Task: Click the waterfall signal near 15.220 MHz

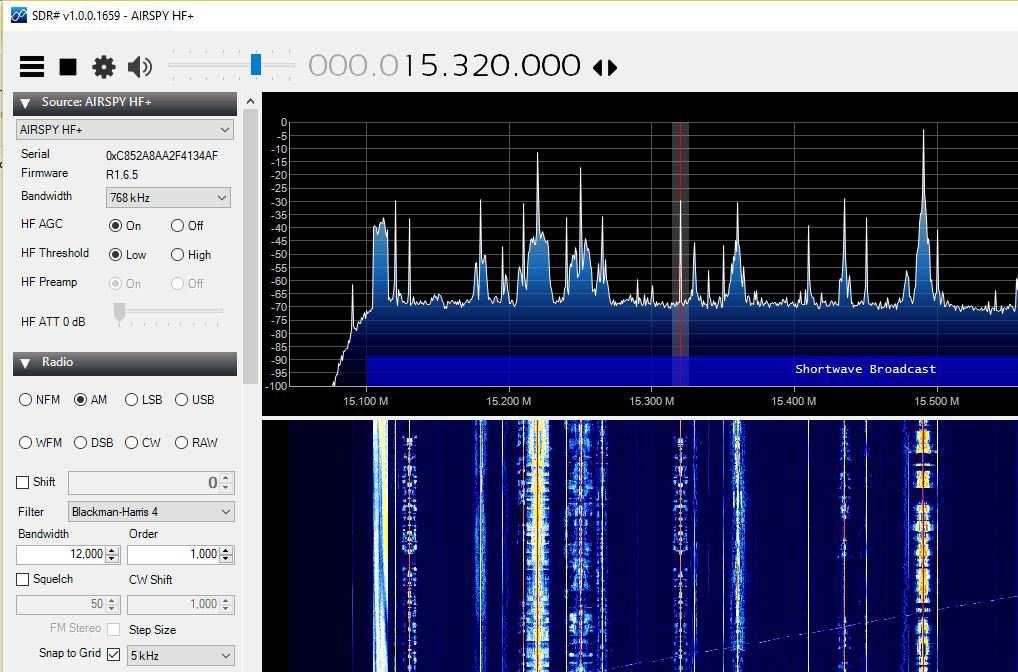Action: pyautogui.click(x=537, y=545)
